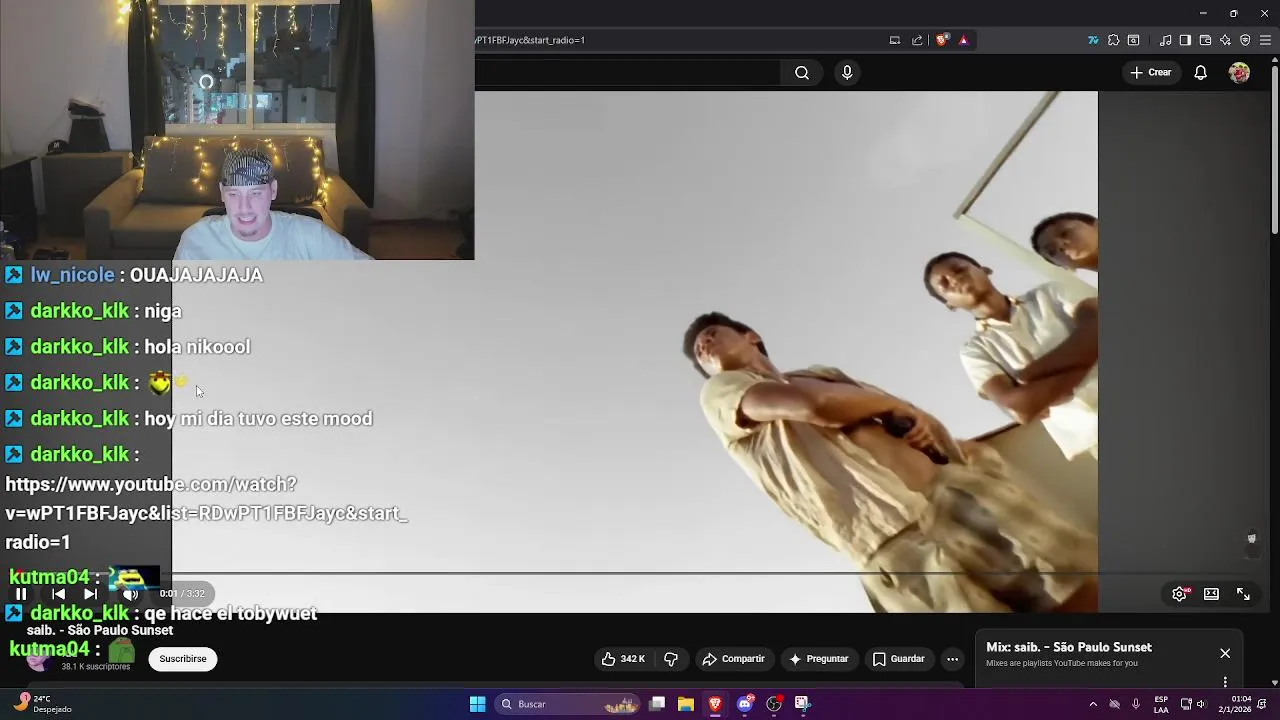Toggle theater mode view
Image resolution: width=1280 pixels, height=720 pixels.
click(x=1211, y=594)
